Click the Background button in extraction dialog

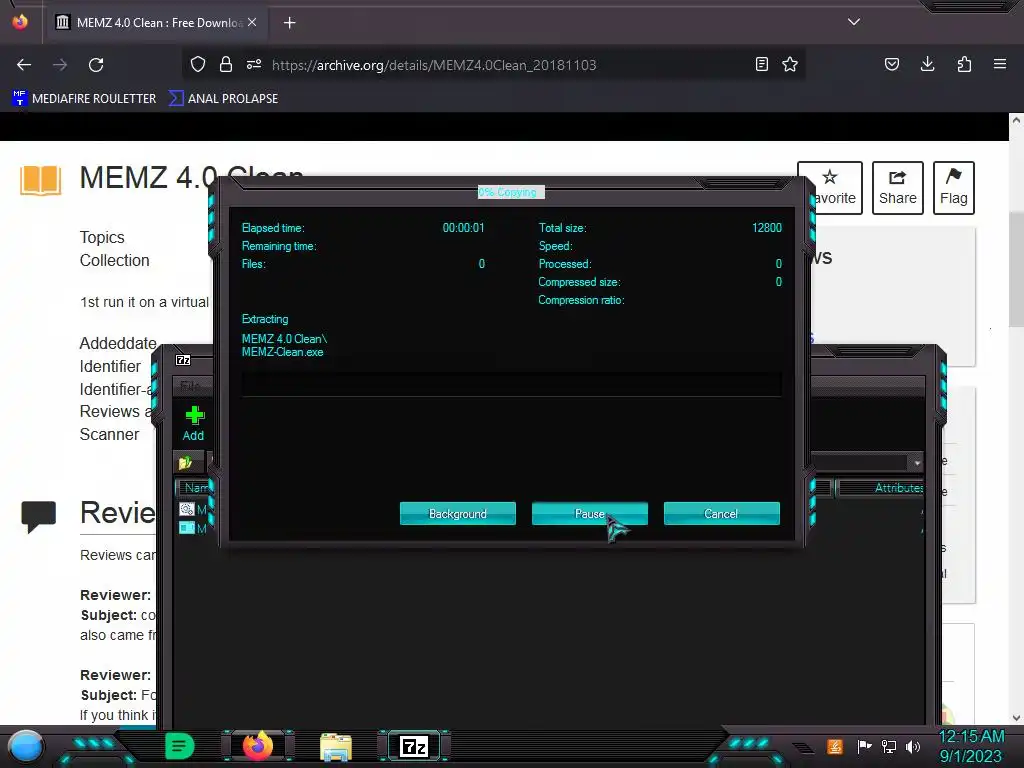tap(457, 513)
